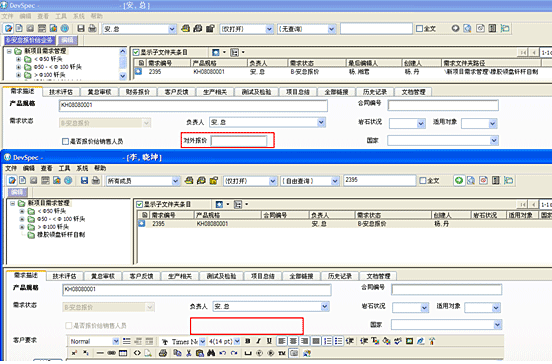Check 是否报价给销售人员 in upper window
The width and height of the screenshot is (552, 364).
tap(65, 142)
